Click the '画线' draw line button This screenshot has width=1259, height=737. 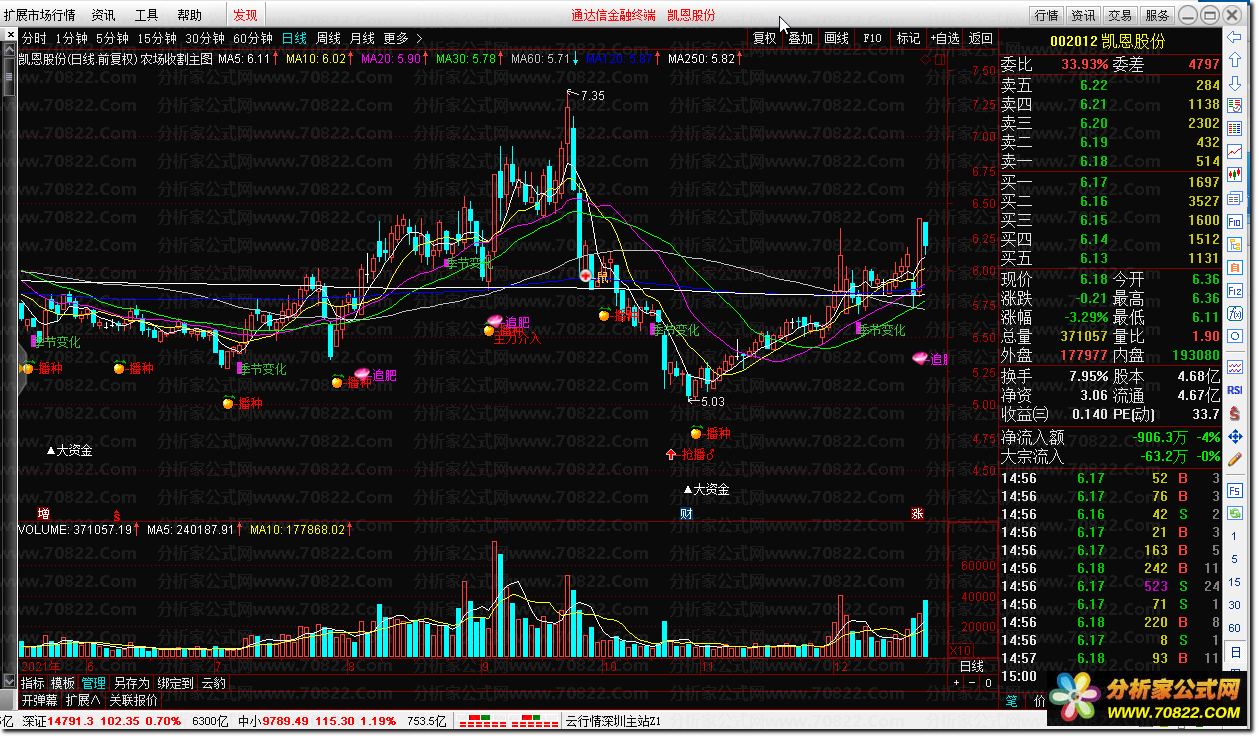[836, 38]
